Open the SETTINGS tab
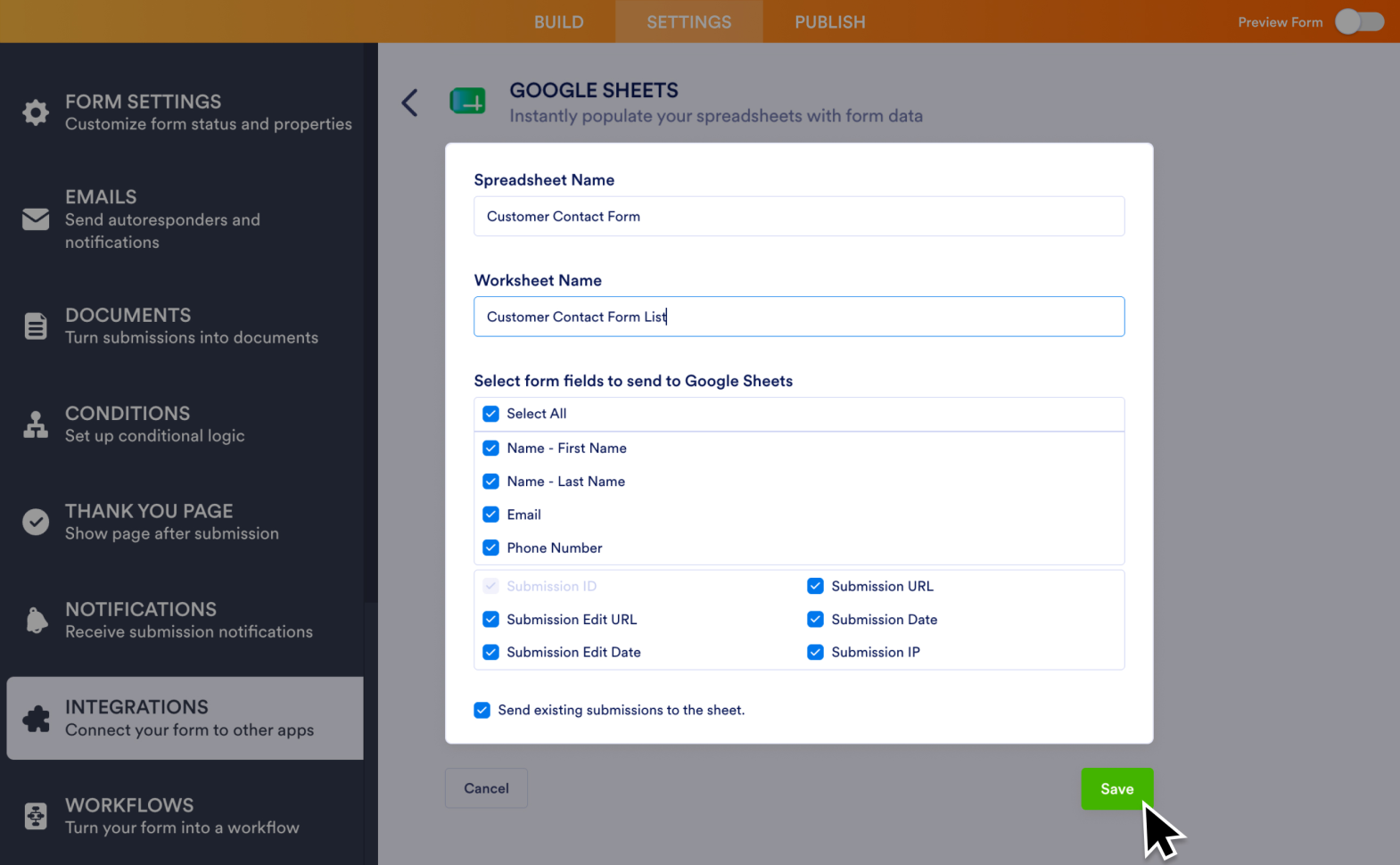The height and width of the screenshot is (865, 1400). point(688,21)
